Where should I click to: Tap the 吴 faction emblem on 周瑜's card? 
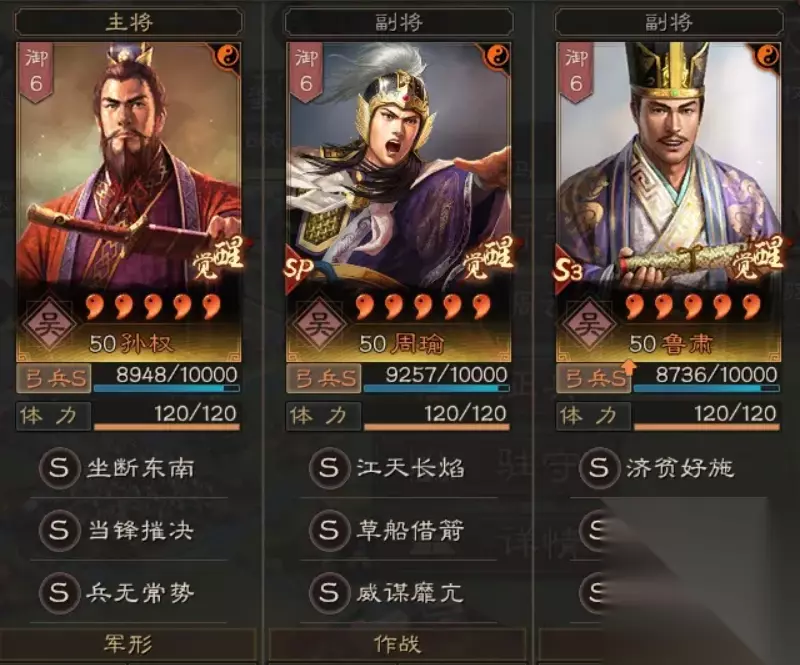pyautogui.click(x=319, y=324)
